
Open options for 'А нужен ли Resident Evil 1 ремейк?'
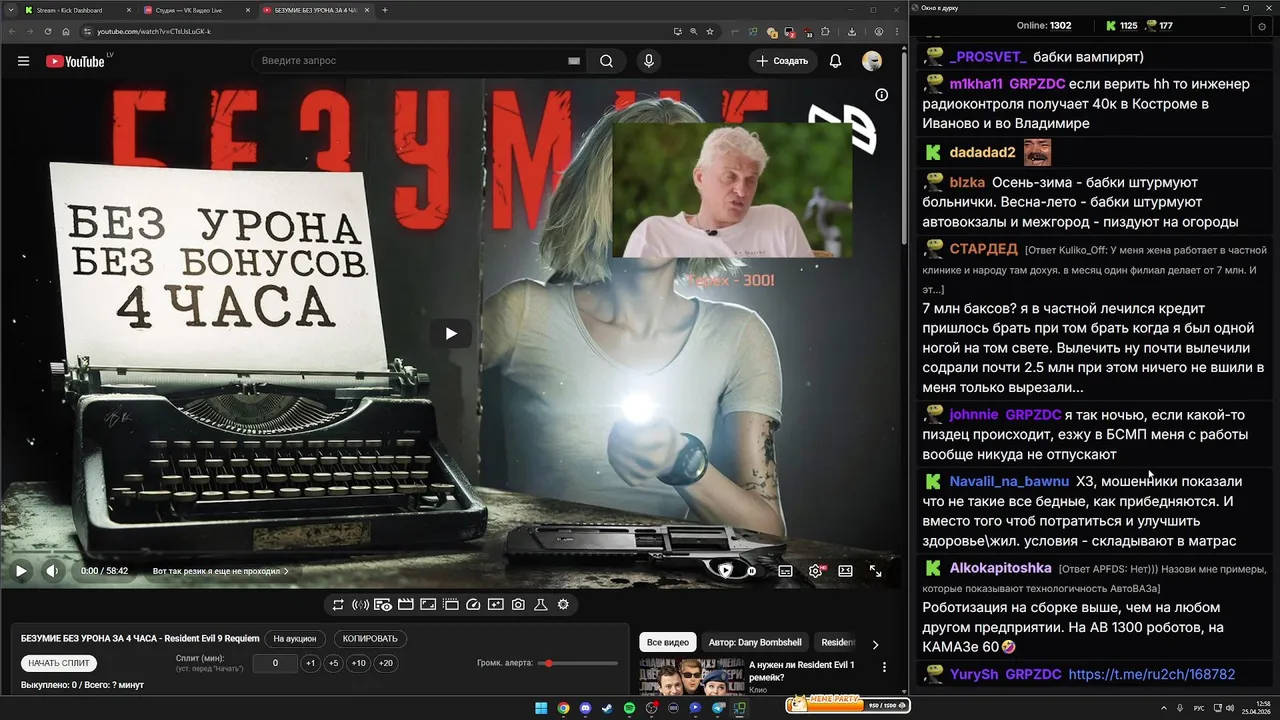tap(884, 667)
